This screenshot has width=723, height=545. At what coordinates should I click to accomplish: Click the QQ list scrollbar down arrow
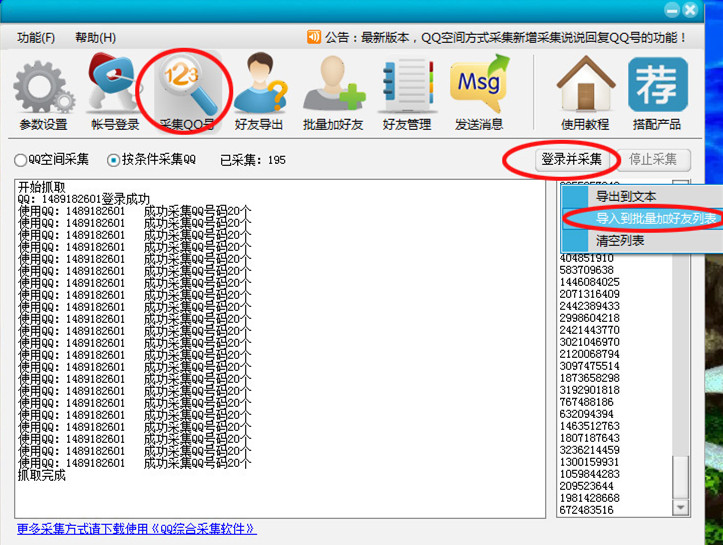tap(681, 508)
